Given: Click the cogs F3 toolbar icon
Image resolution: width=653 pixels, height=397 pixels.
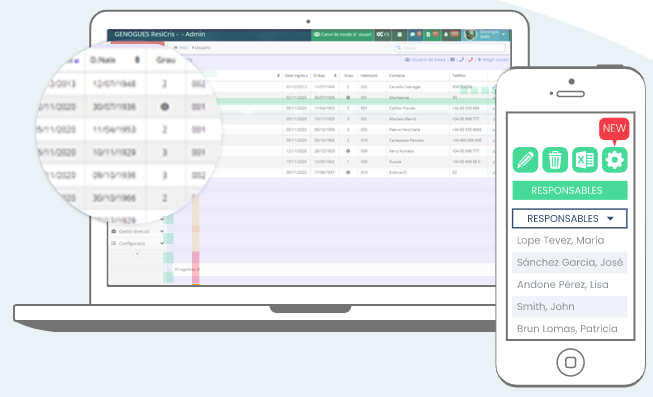Looking at the screenshot, I should [x=383, y=35].
